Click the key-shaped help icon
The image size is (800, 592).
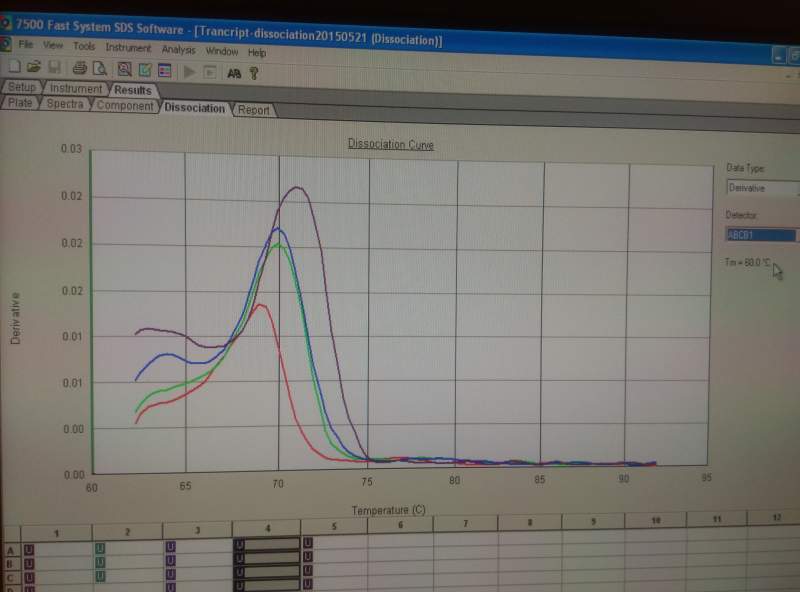tap(254, 73)
